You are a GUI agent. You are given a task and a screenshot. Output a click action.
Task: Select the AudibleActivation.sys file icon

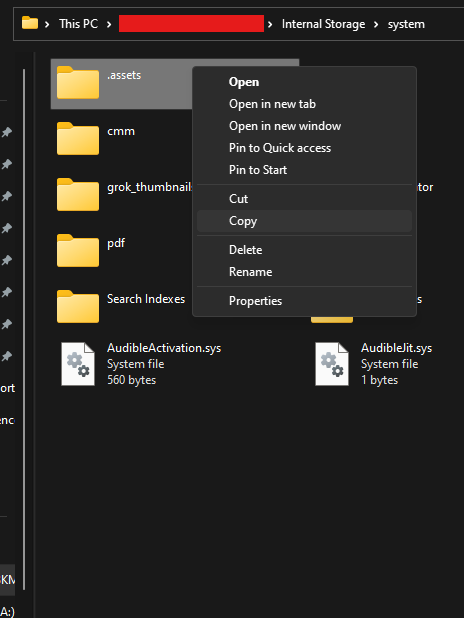click(x=78, y=364)
